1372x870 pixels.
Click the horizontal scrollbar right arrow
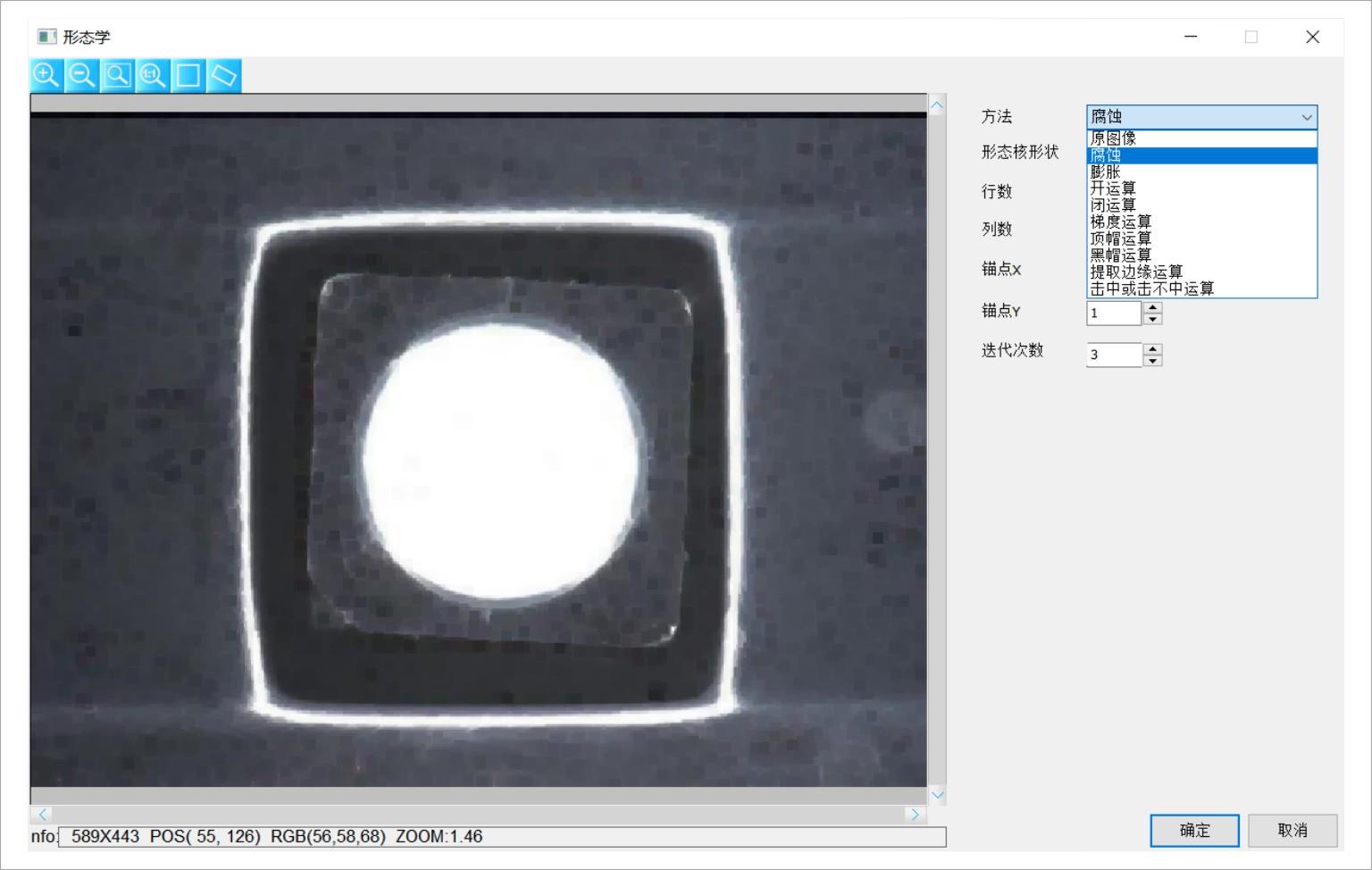tap(913, 814)
